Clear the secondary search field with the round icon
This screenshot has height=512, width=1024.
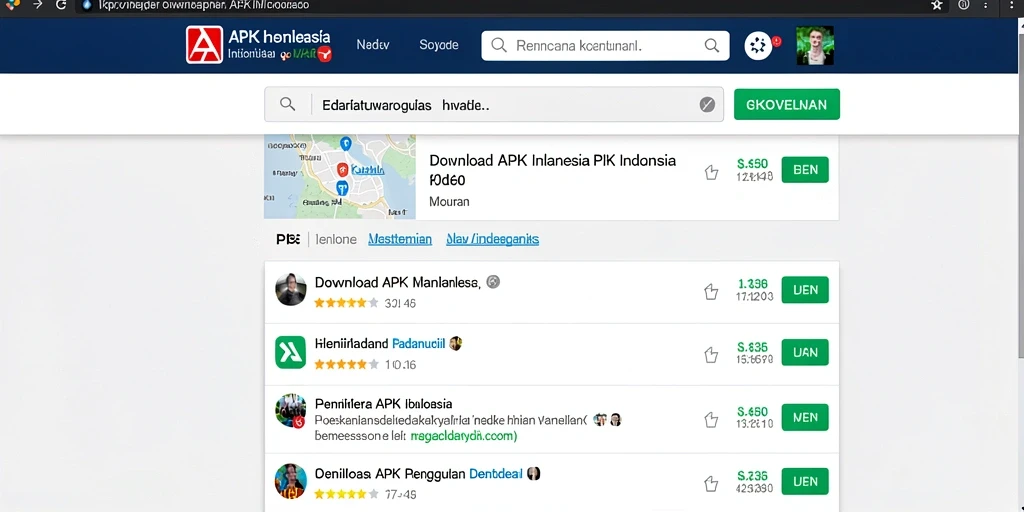pyautogui.click(x=707, y=104)
